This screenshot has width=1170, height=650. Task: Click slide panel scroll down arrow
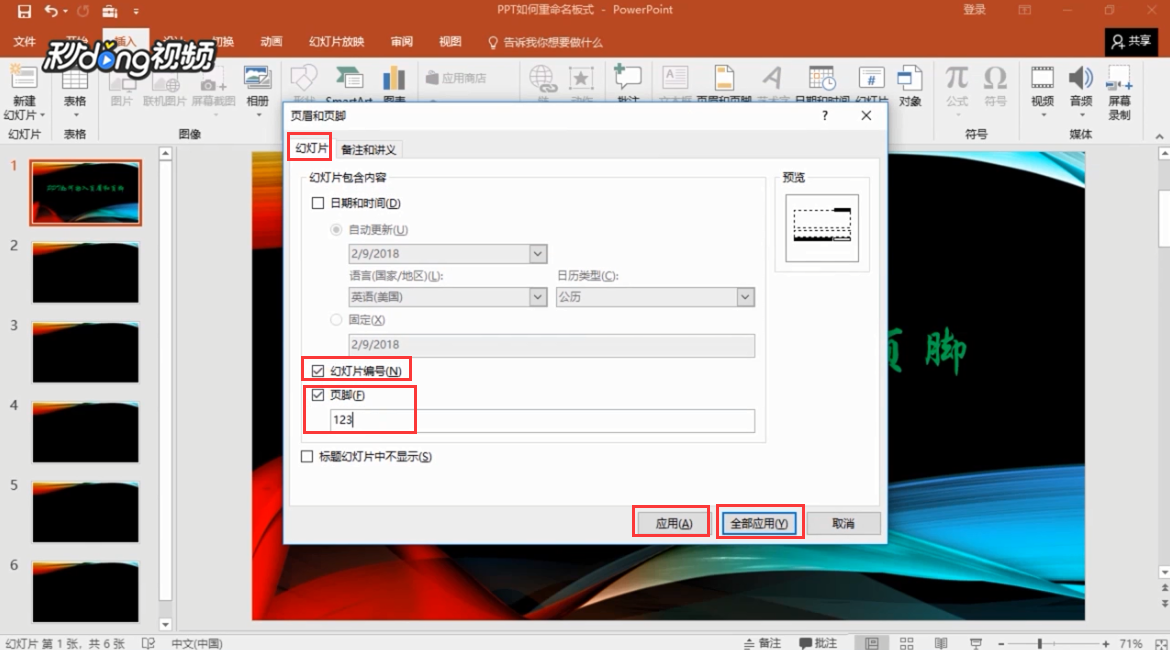pyautogui.click(x=166, y=625)
